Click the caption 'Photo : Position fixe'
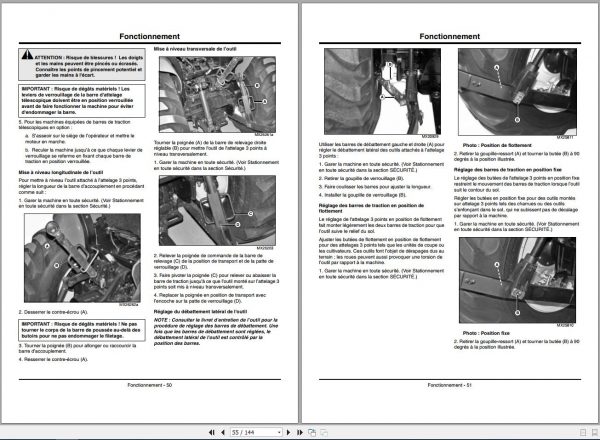The width and height of the screenshot is (600, 440). pos(486,333)
